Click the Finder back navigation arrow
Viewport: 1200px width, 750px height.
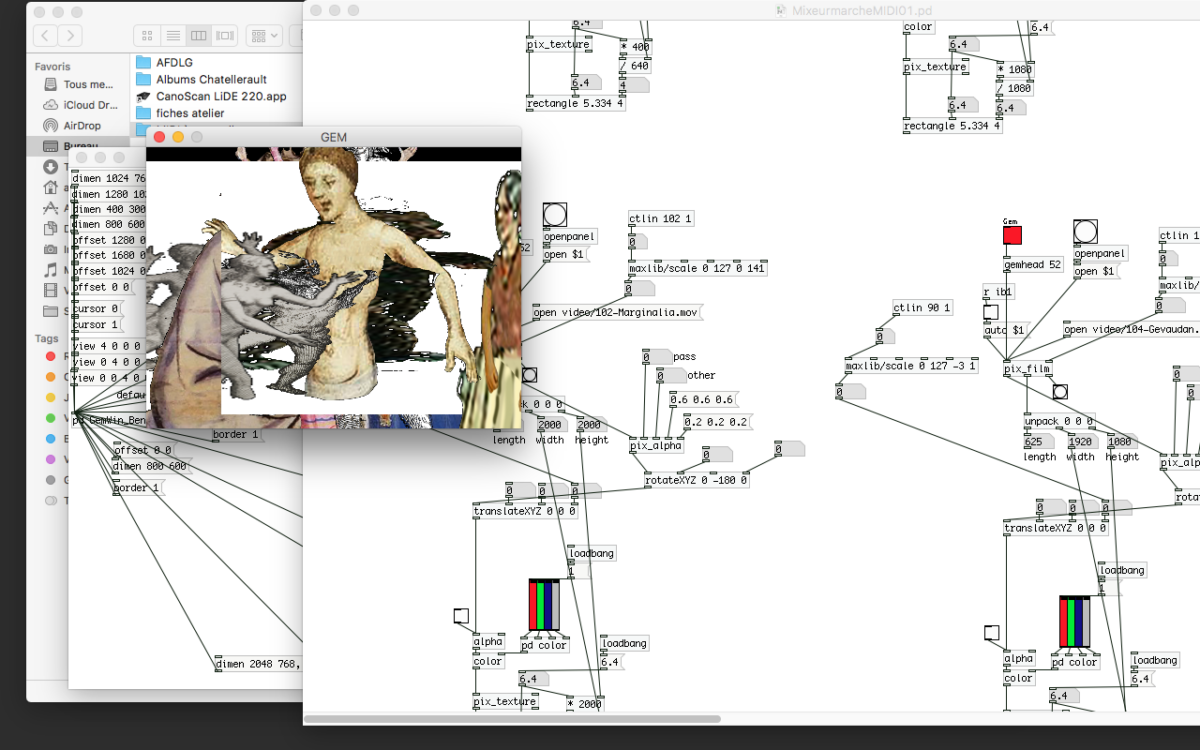(x=46, y=36)
